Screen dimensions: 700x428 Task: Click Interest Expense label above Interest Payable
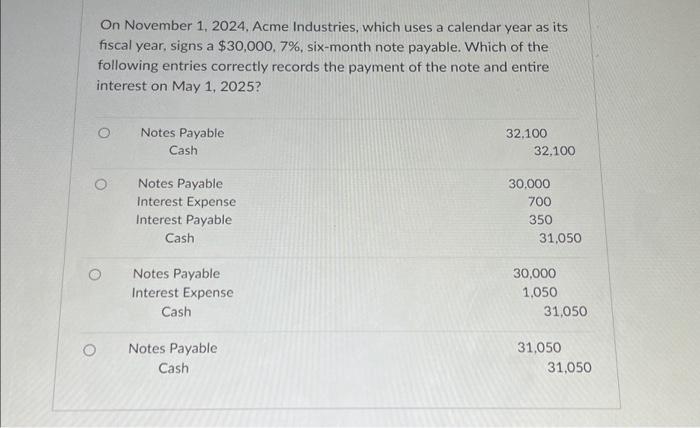pos(186,202)
